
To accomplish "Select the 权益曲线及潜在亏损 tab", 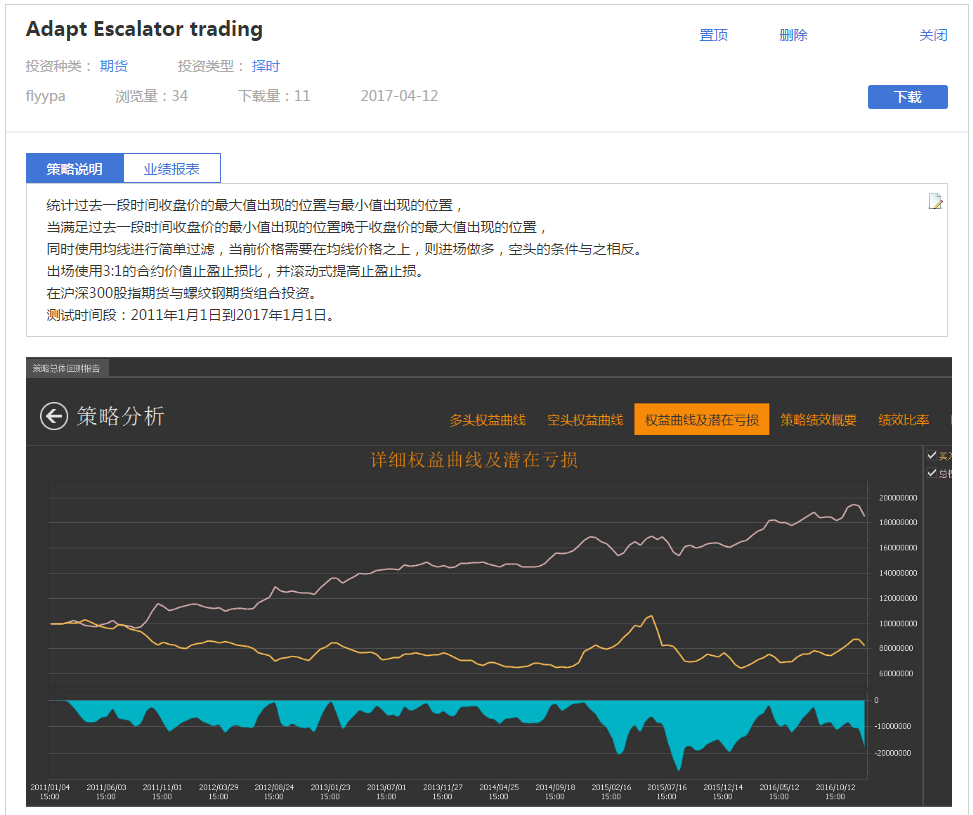I will (701, 419).
